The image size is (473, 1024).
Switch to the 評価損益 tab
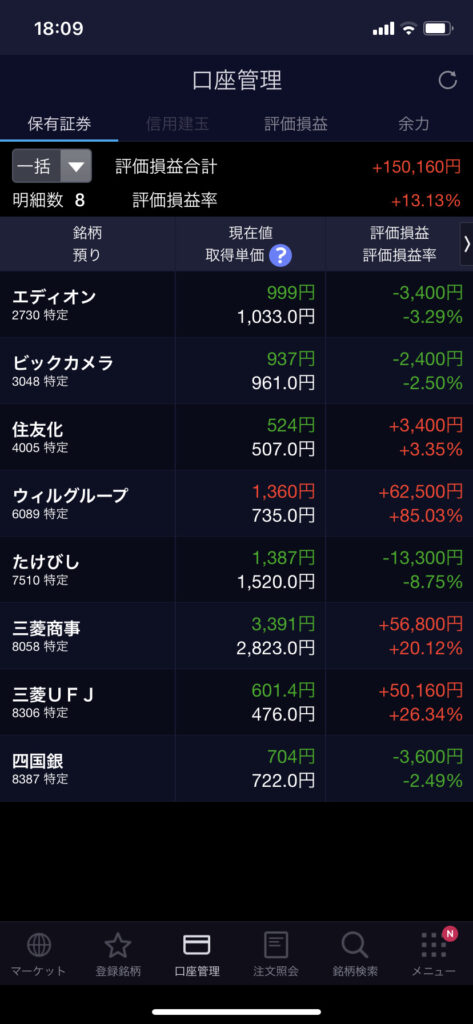[296, 123]
